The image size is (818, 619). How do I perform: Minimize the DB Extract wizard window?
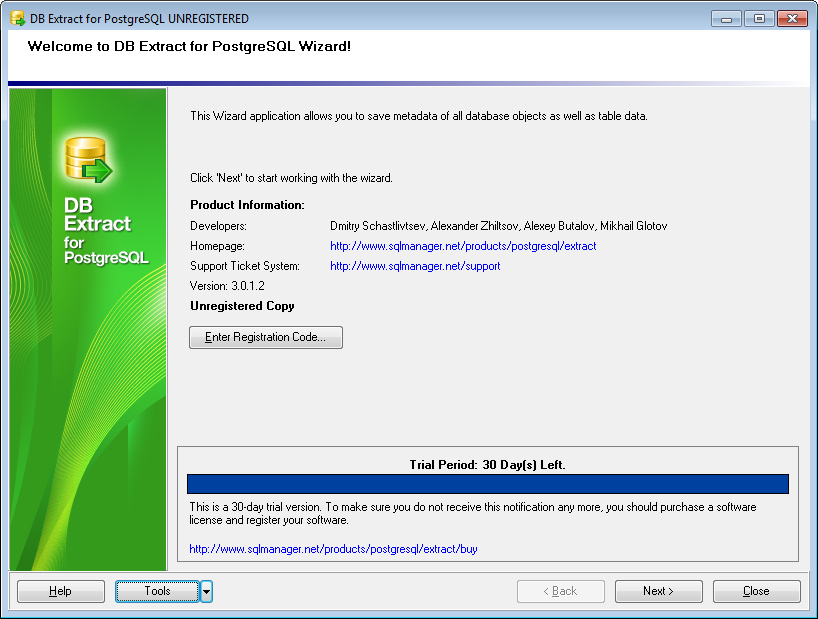[x=726, y=18]
